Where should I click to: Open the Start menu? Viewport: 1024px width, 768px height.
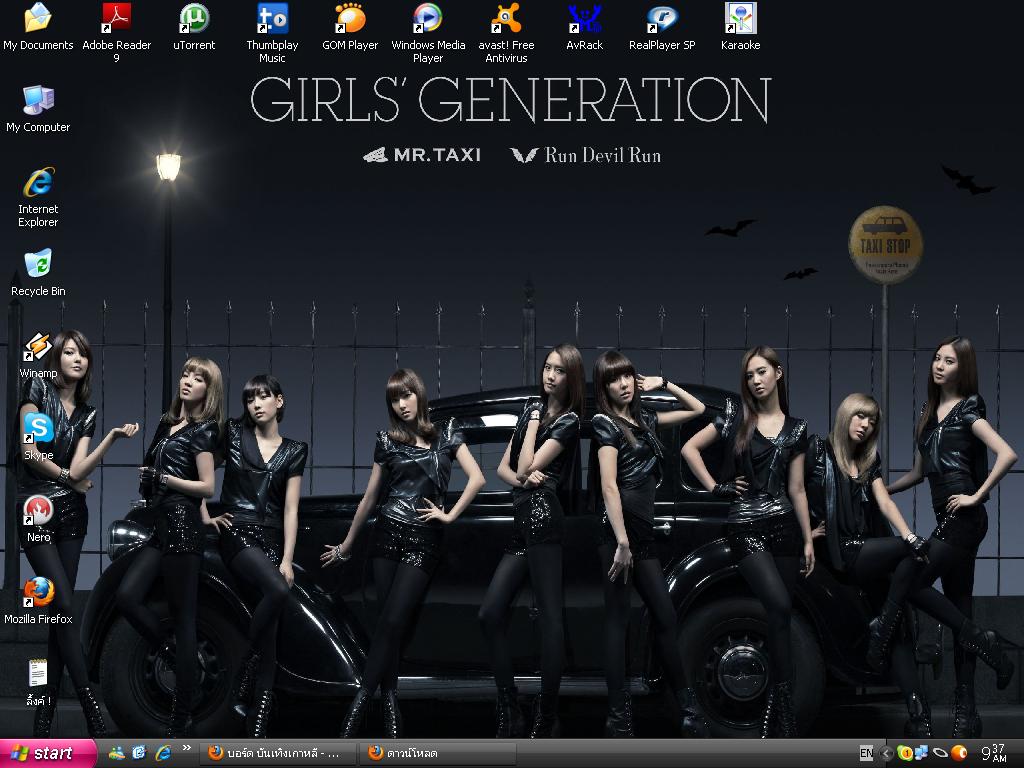pyautogui.click(x=48, y=754)
